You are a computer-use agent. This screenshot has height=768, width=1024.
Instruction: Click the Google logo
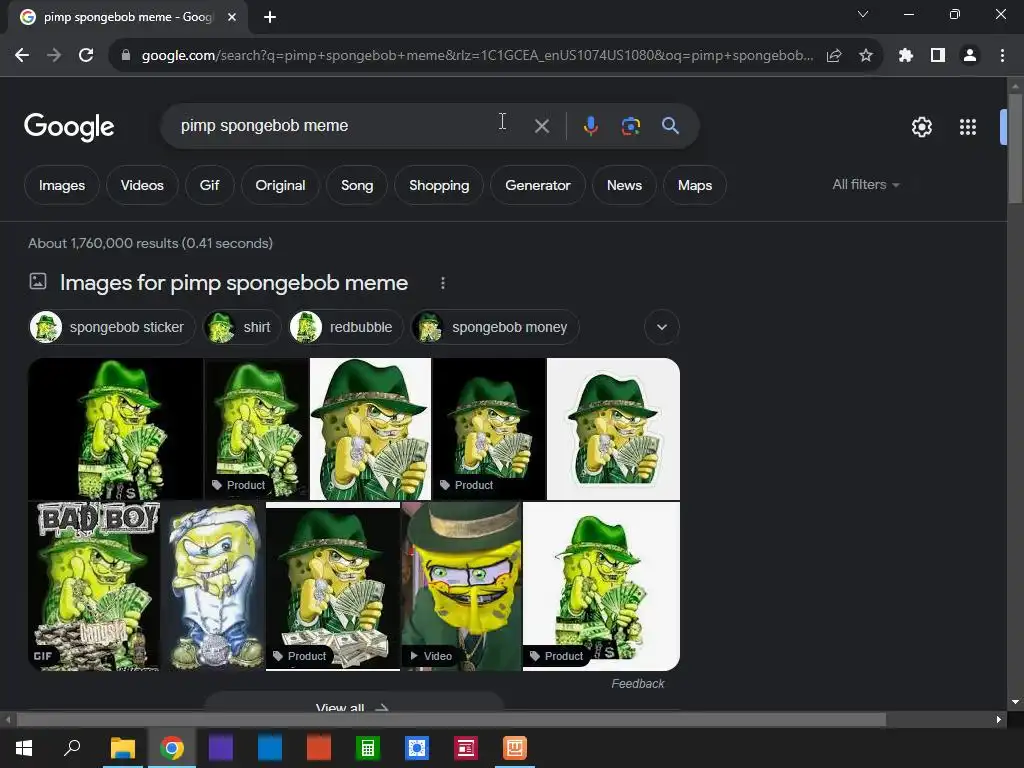coord(69,127)
